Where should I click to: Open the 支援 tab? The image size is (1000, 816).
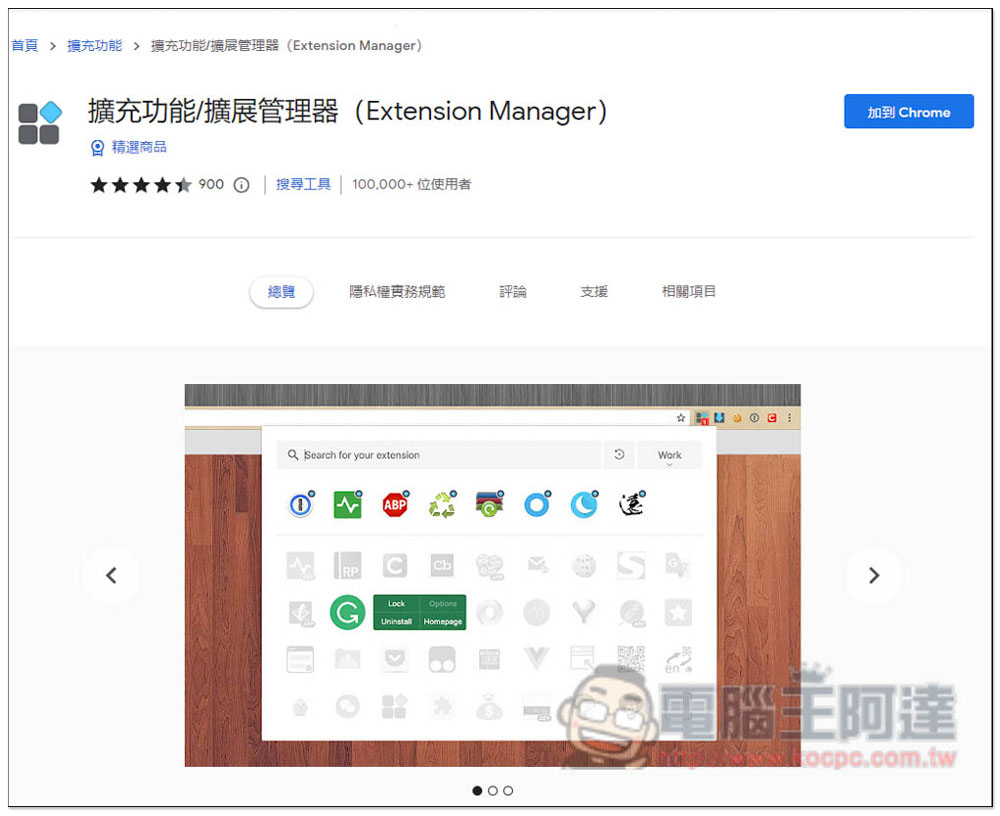click(x=594, y=292)
